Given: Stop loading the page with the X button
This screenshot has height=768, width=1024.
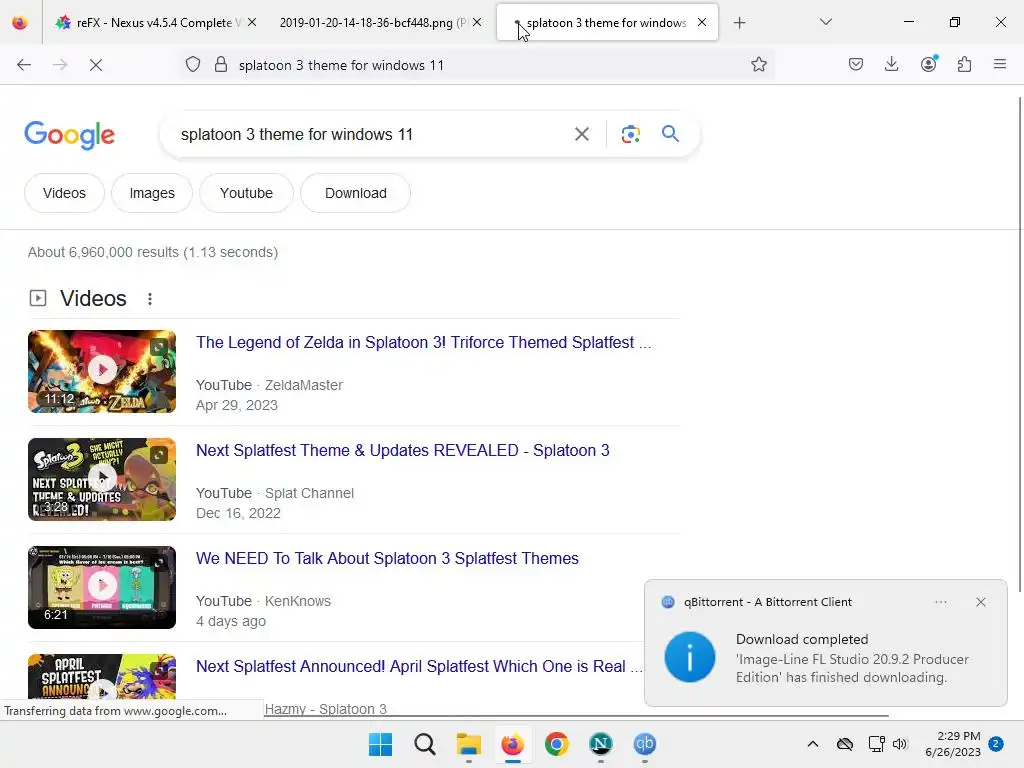Looking at the screenshot, I should click(x=95, y=65).
